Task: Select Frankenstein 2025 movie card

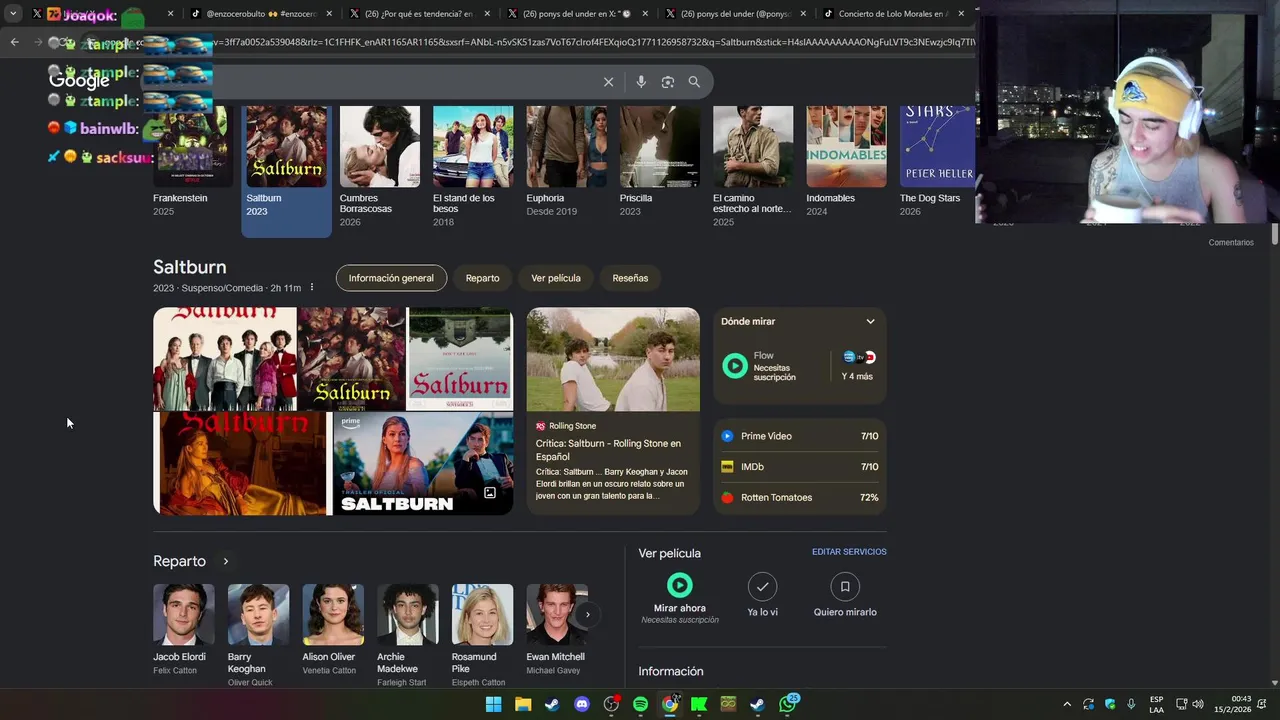Action: coord(192,162)
